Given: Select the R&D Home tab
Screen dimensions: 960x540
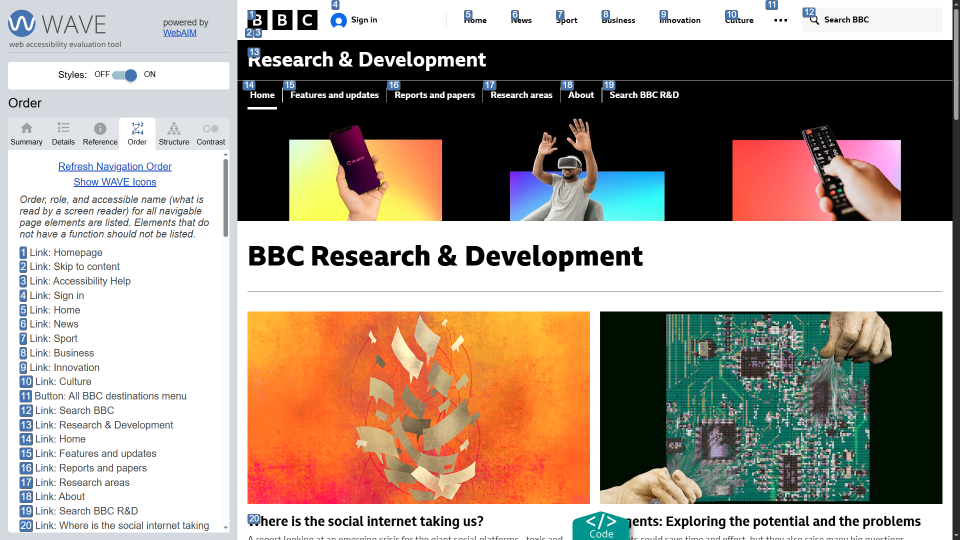Looking at the screenshot, I should click(x=262, y=95).
